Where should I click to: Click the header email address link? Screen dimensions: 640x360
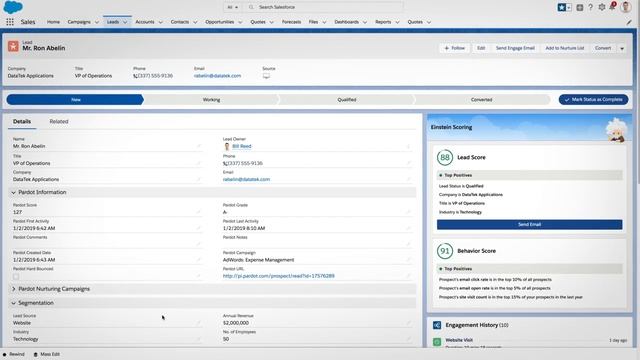[217, 76]
